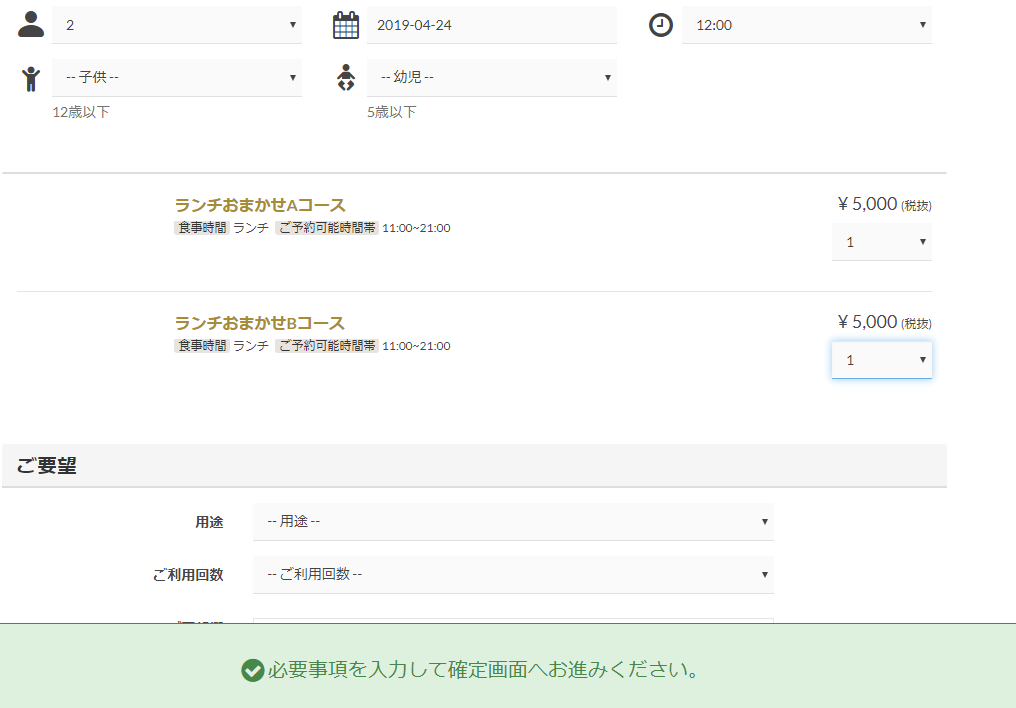Open the 子供 children count dropdown
1016x708 pixels.
point(177,78)
